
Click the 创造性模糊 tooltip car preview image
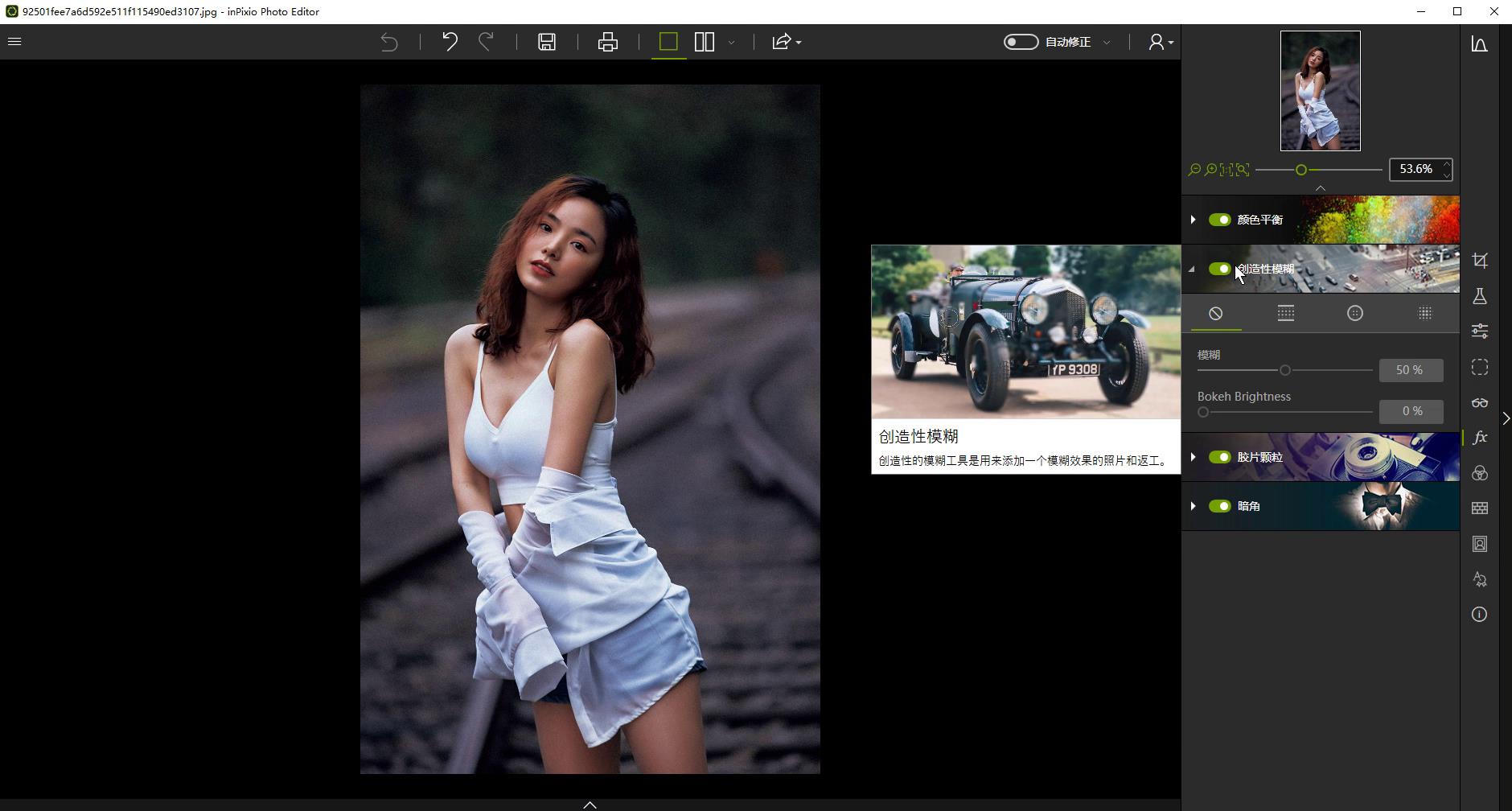coord(1026,332)
